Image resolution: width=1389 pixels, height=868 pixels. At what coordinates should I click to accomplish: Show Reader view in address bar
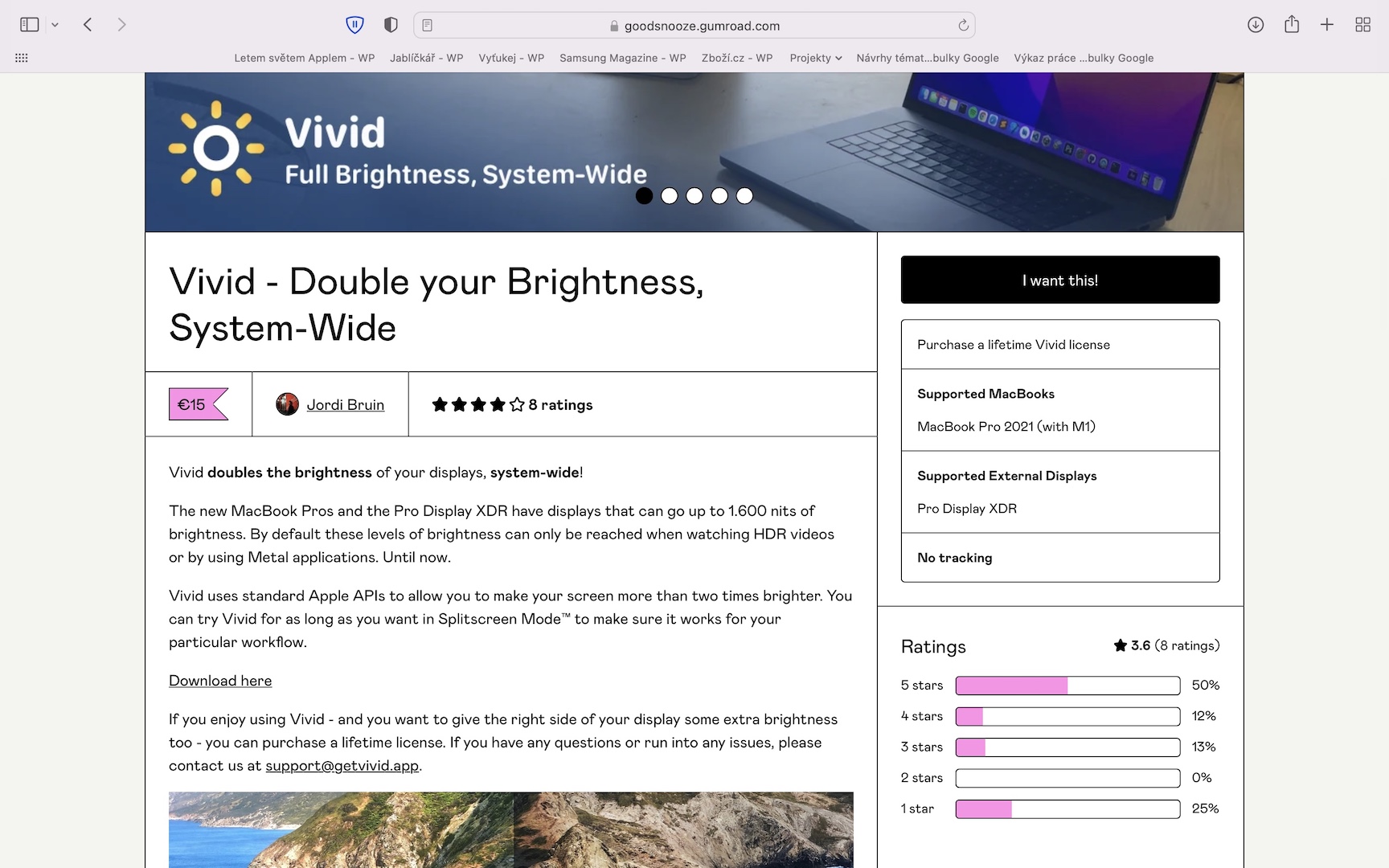pos(428,25)
